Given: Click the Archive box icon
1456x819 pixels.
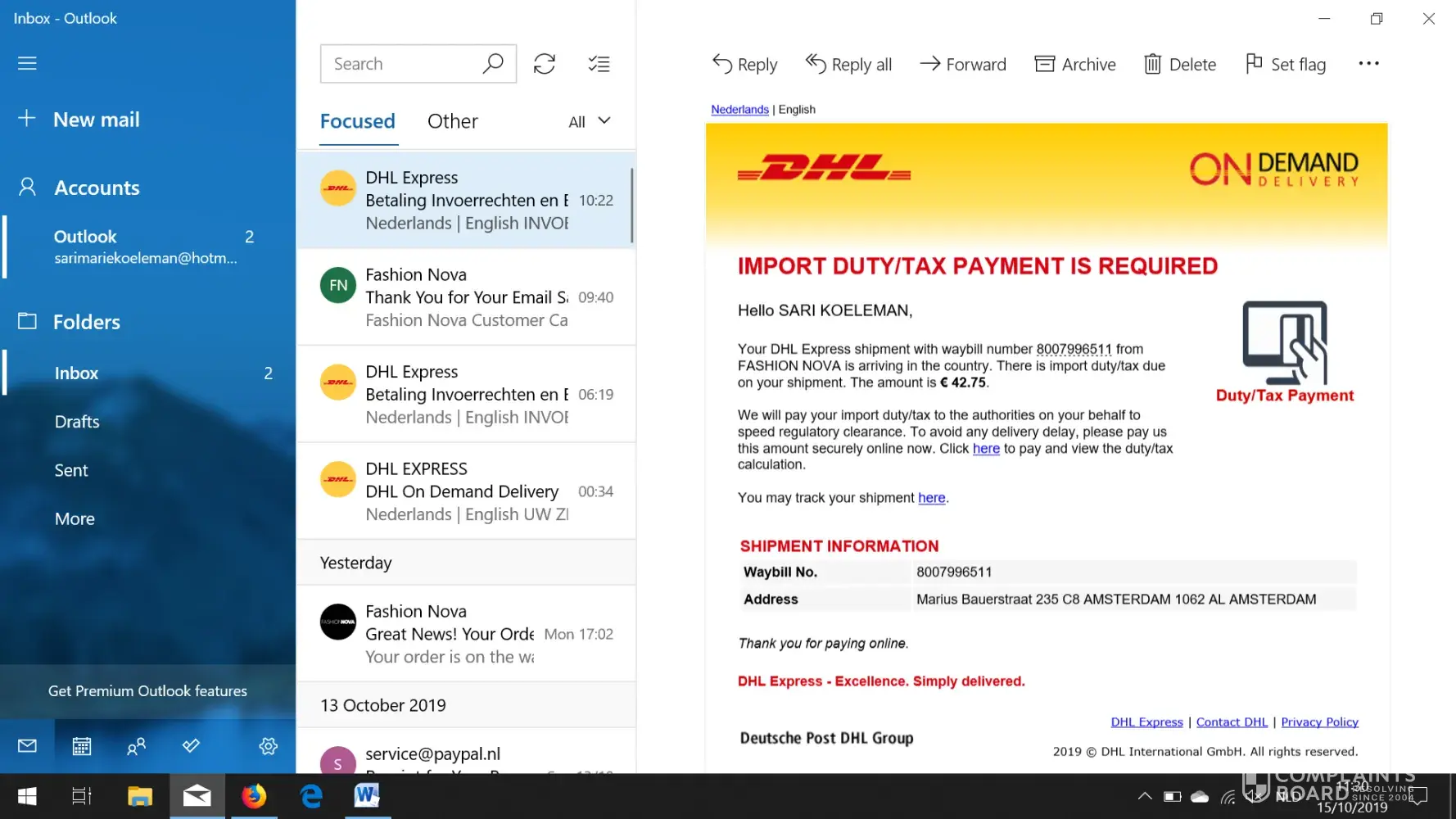Looking at the screenshot, I should pos(1044,64).
